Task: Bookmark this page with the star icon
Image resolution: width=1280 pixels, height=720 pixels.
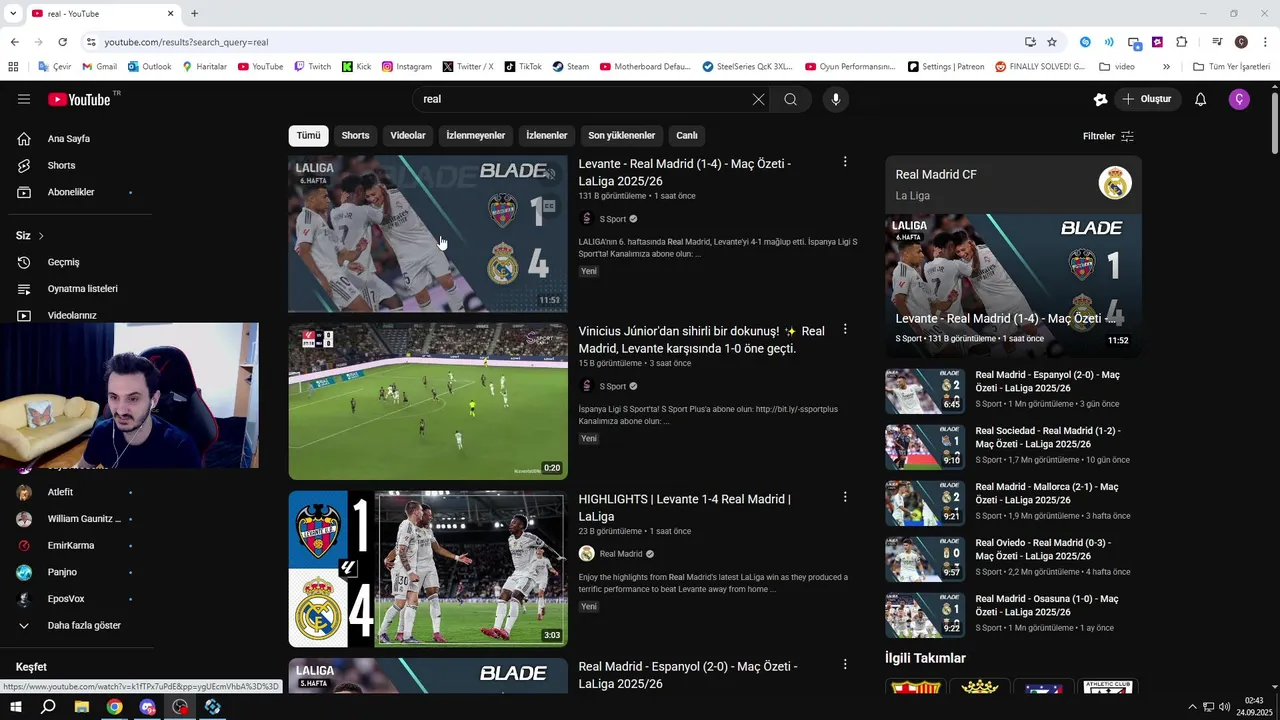Action: pos(1052,42)
